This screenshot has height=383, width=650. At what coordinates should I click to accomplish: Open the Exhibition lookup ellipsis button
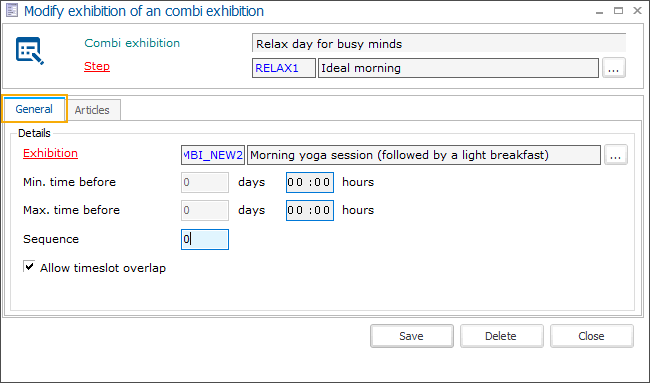pyautogui.click(x=616, y=155)
